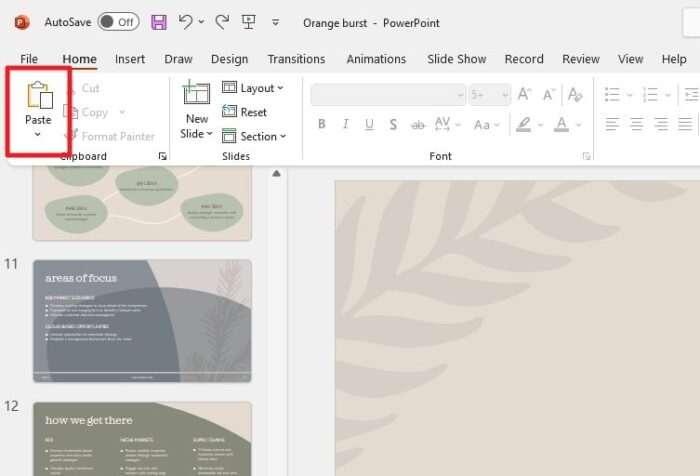Select slide 11 thumbnail areas of focus
The image size is (700, 476).
pos(142,321)
